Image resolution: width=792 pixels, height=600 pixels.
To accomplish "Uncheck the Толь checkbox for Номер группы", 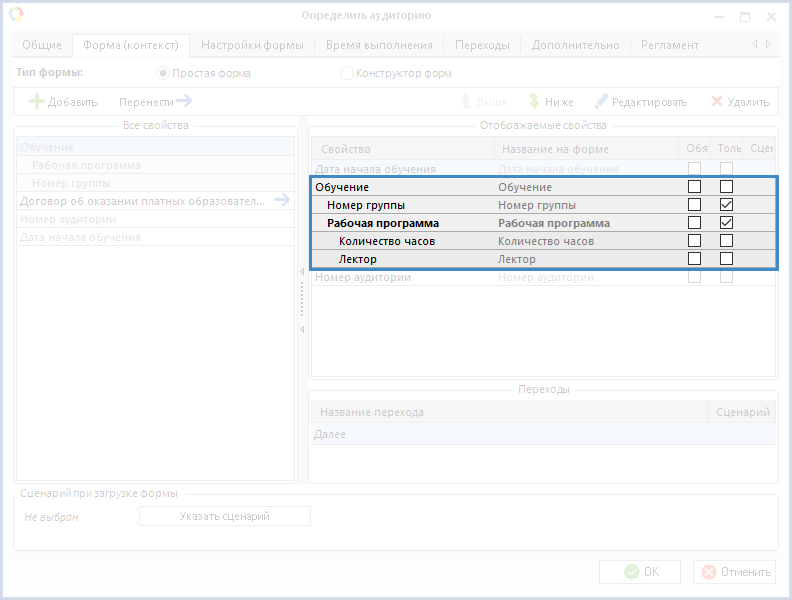I will pos(727,205).
